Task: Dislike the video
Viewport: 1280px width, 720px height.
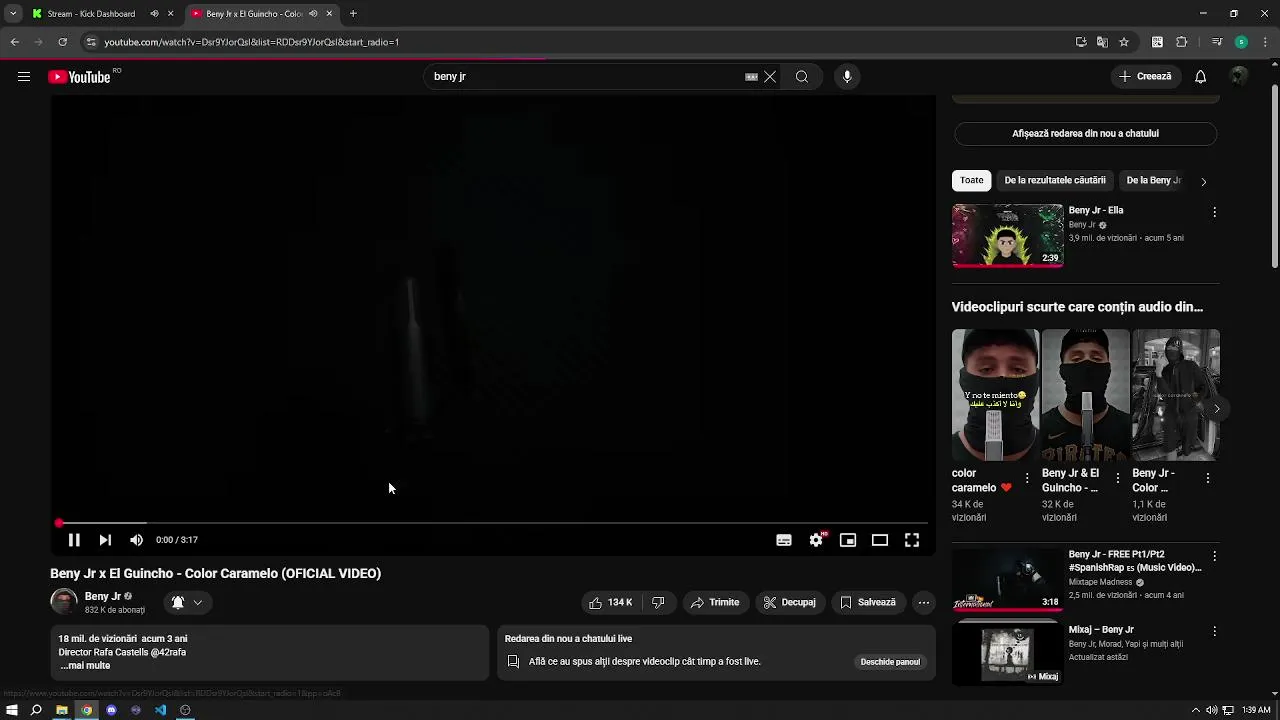Action: tap(658, 603)
